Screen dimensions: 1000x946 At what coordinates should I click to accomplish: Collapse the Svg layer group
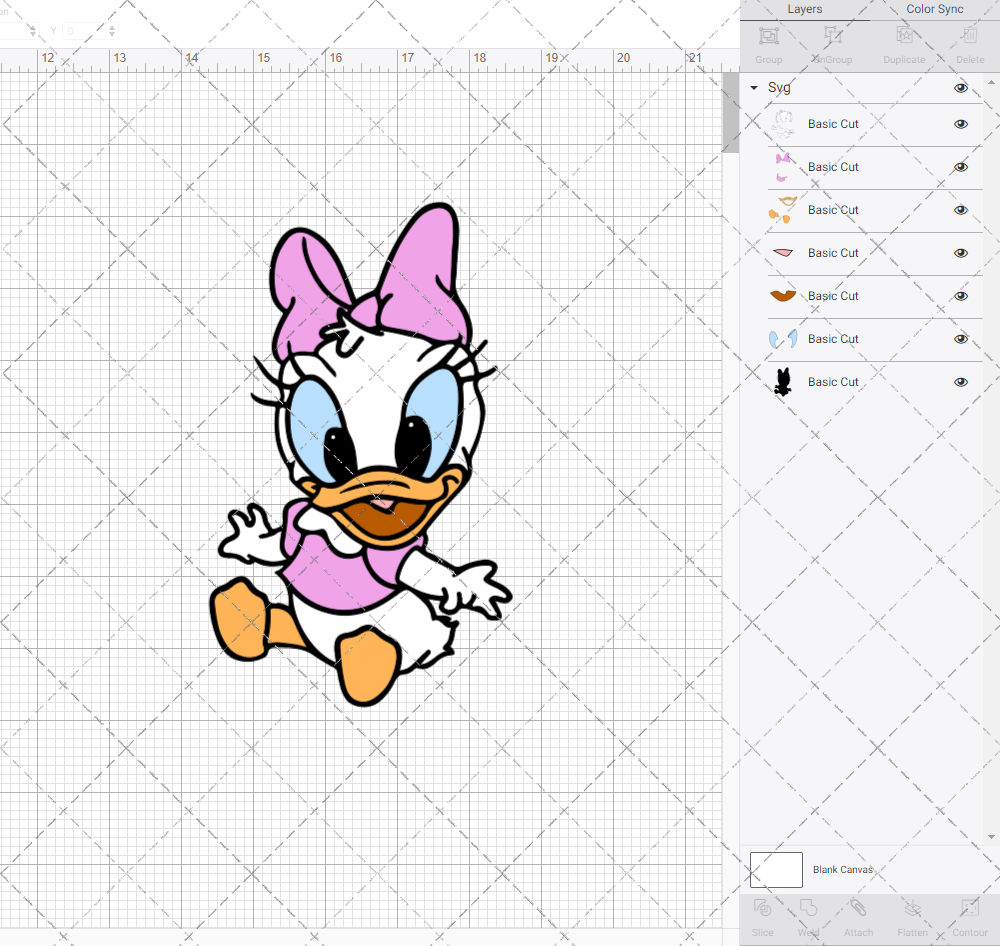tap(754, 88)
